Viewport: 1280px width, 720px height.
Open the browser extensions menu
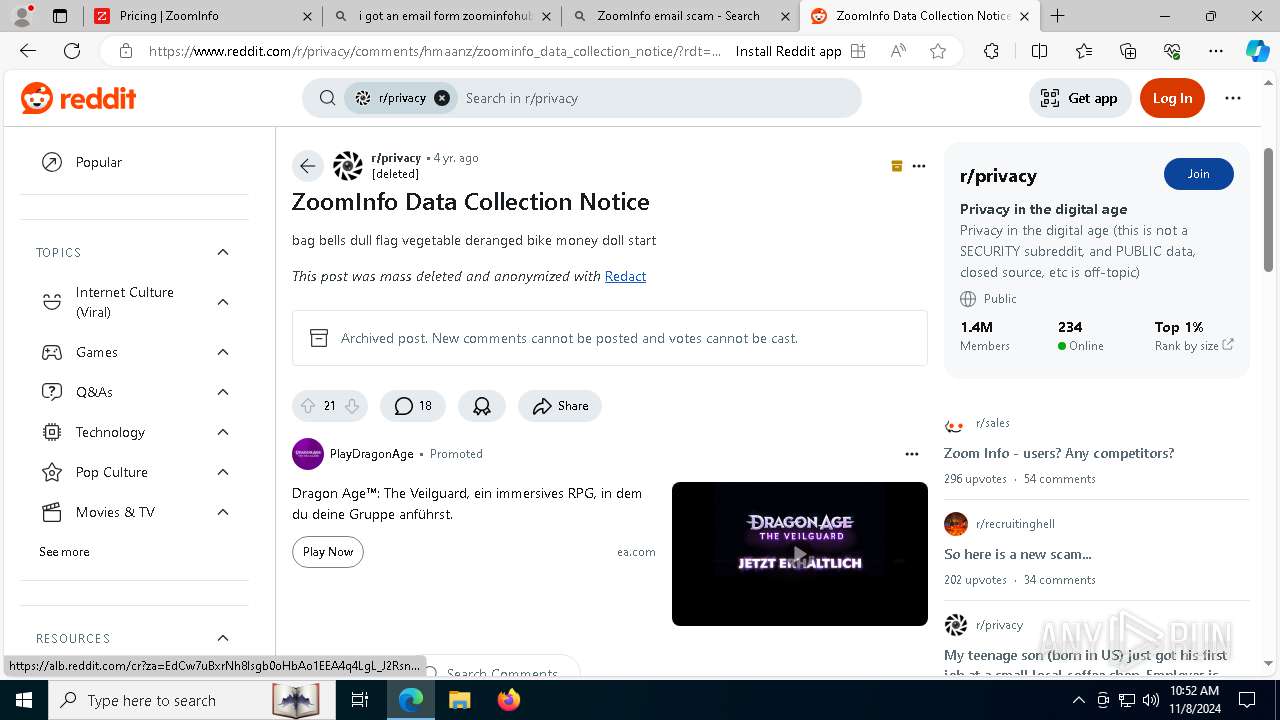pyautogui.click(x=991, y=51)
